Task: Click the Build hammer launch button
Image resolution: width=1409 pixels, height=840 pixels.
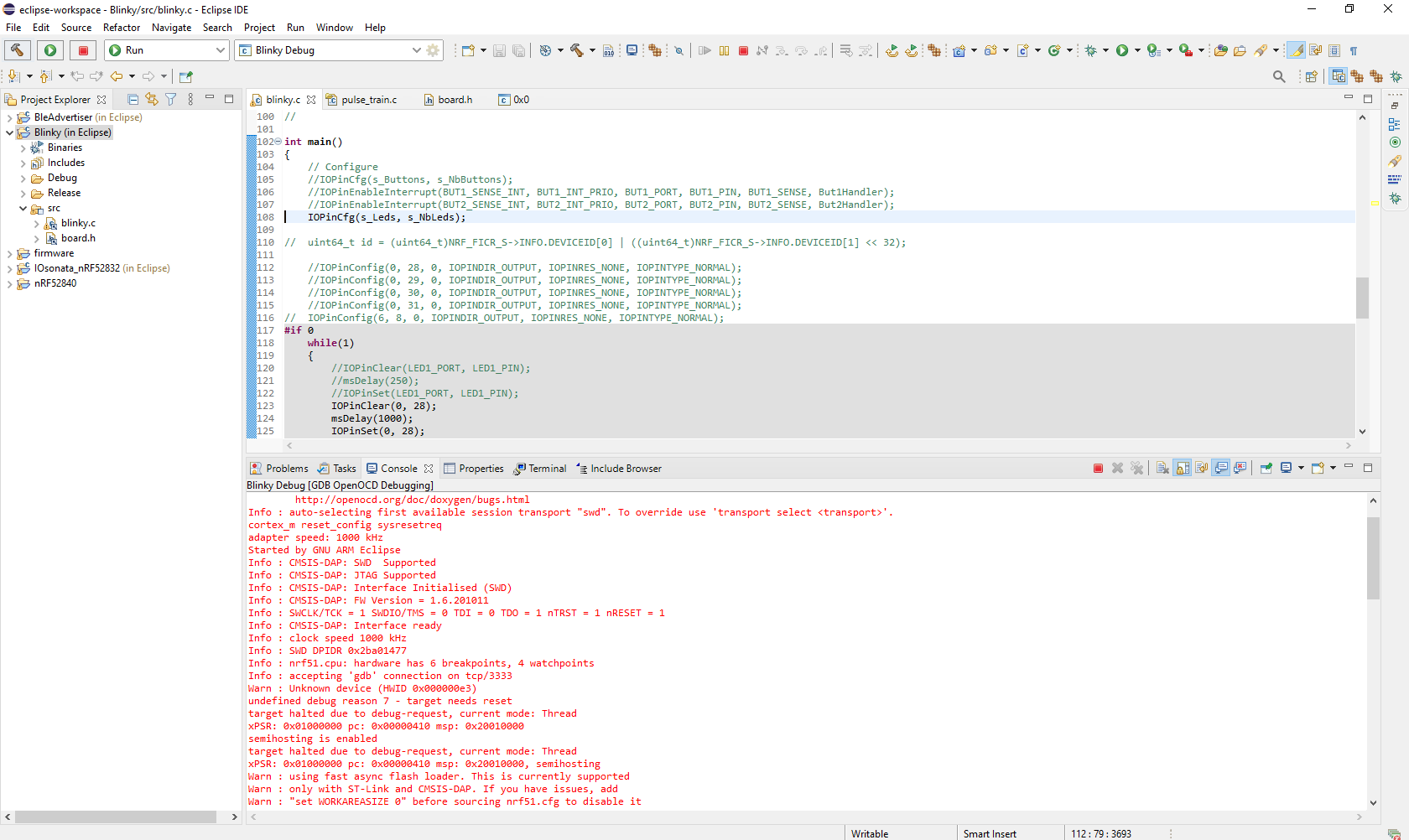Action: tap(18, 50)
